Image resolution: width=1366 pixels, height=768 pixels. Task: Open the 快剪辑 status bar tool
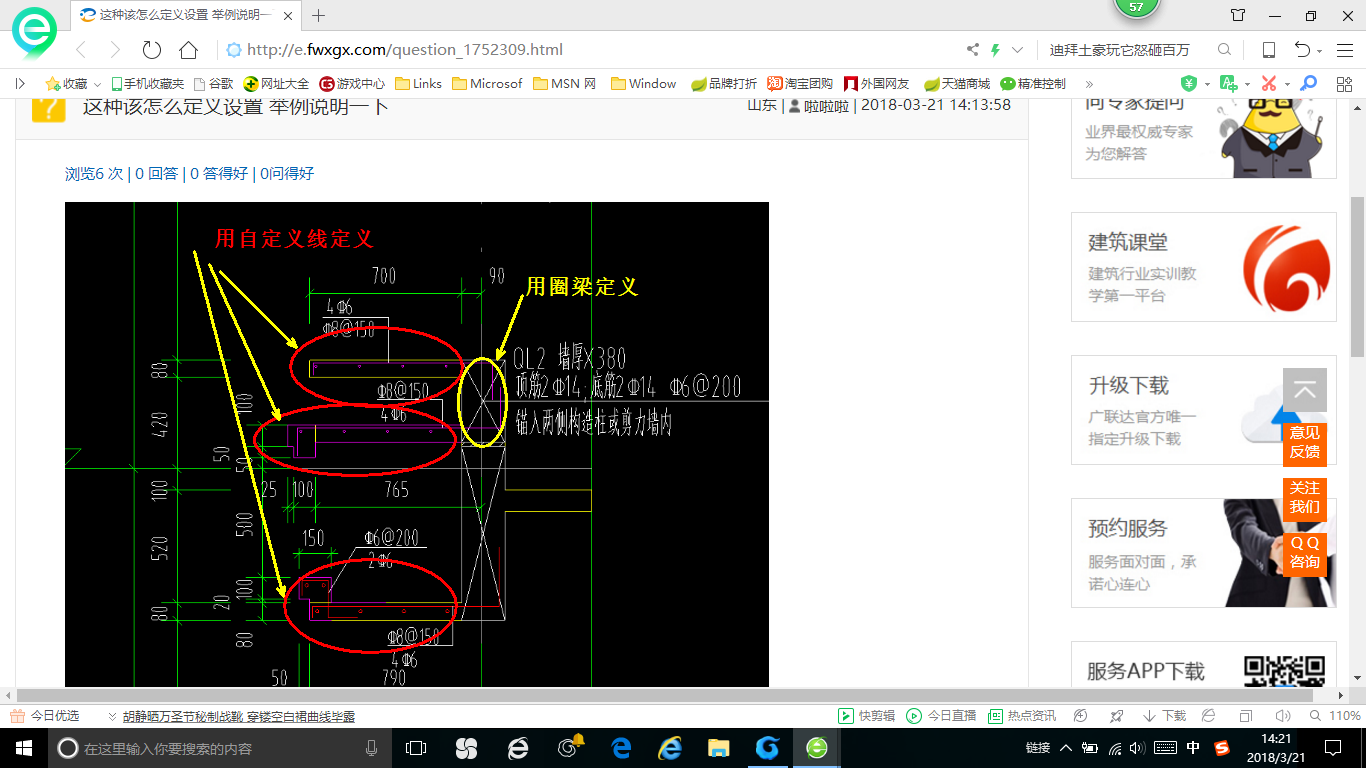[866, 716]
